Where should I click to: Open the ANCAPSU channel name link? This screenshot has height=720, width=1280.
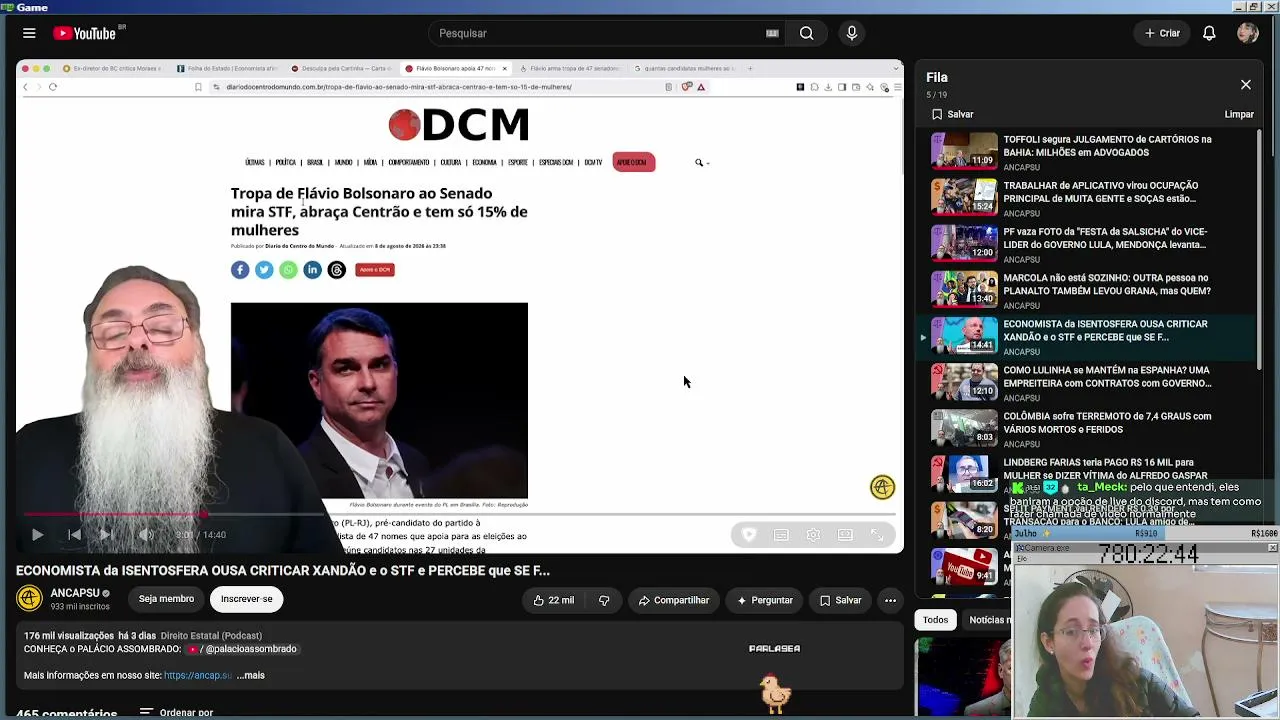75,593
